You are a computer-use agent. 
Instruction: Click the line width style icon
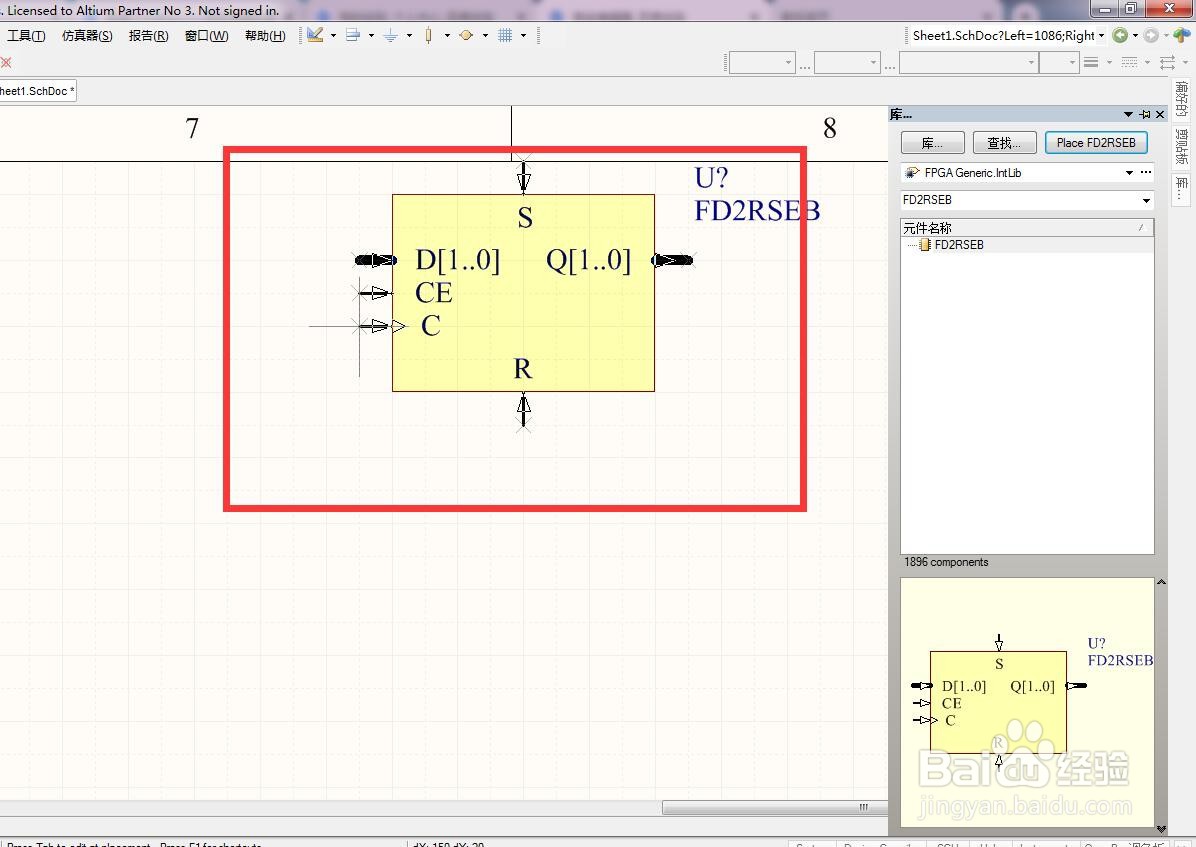pyautogui.click(x=1092, y=63)
